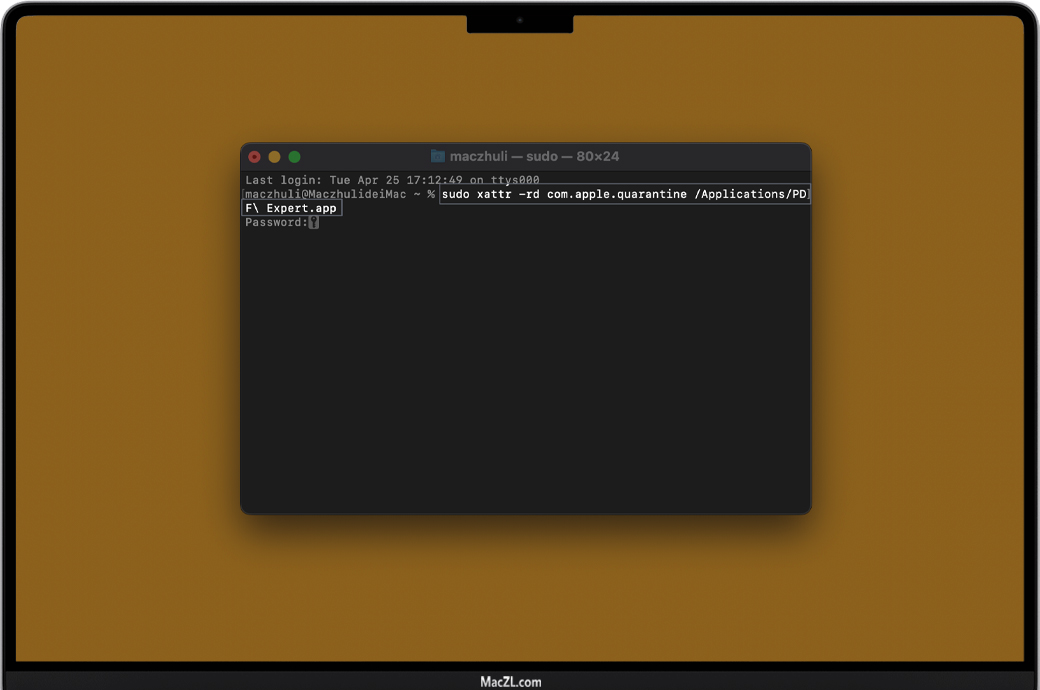Select the window title "maczhuli — sudo"
Viewport: 1040px width, 690px height.
pos(504,157)
